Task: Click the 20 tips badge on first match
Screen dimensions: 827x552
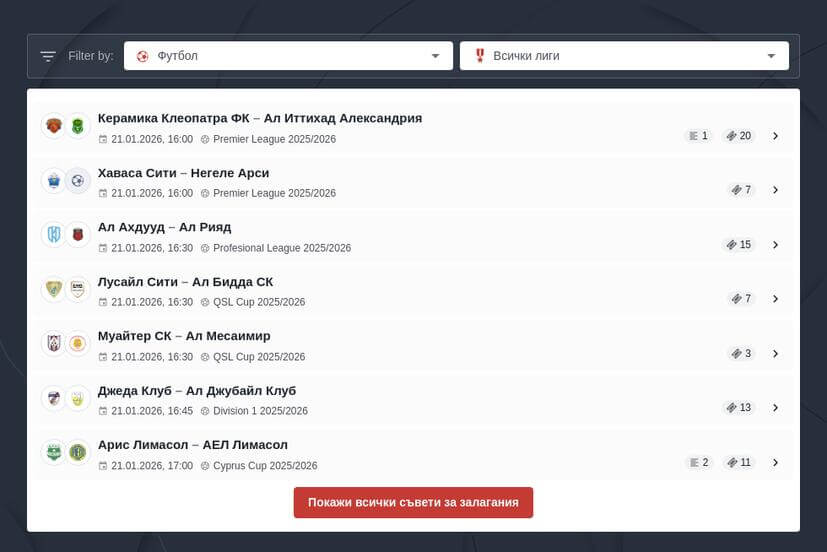Action: coord(739,136)
